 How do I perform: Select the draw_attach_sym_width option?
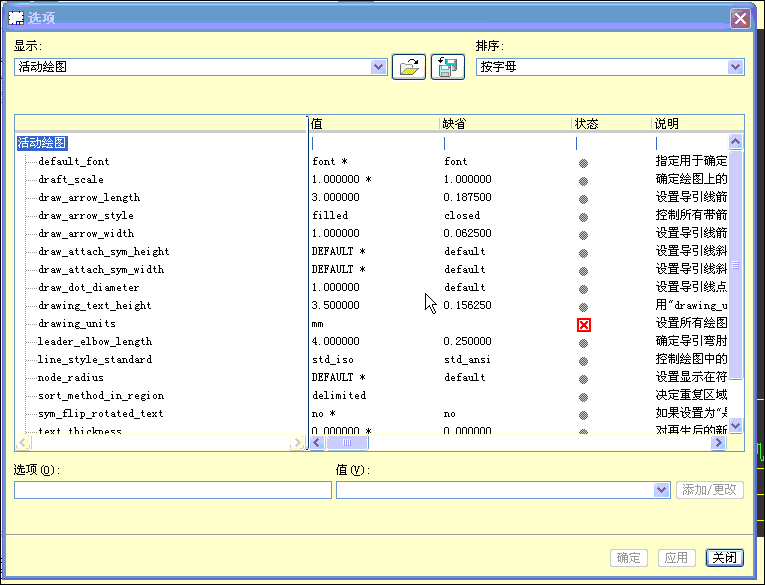pyautogui.click(x=101, y=270)
